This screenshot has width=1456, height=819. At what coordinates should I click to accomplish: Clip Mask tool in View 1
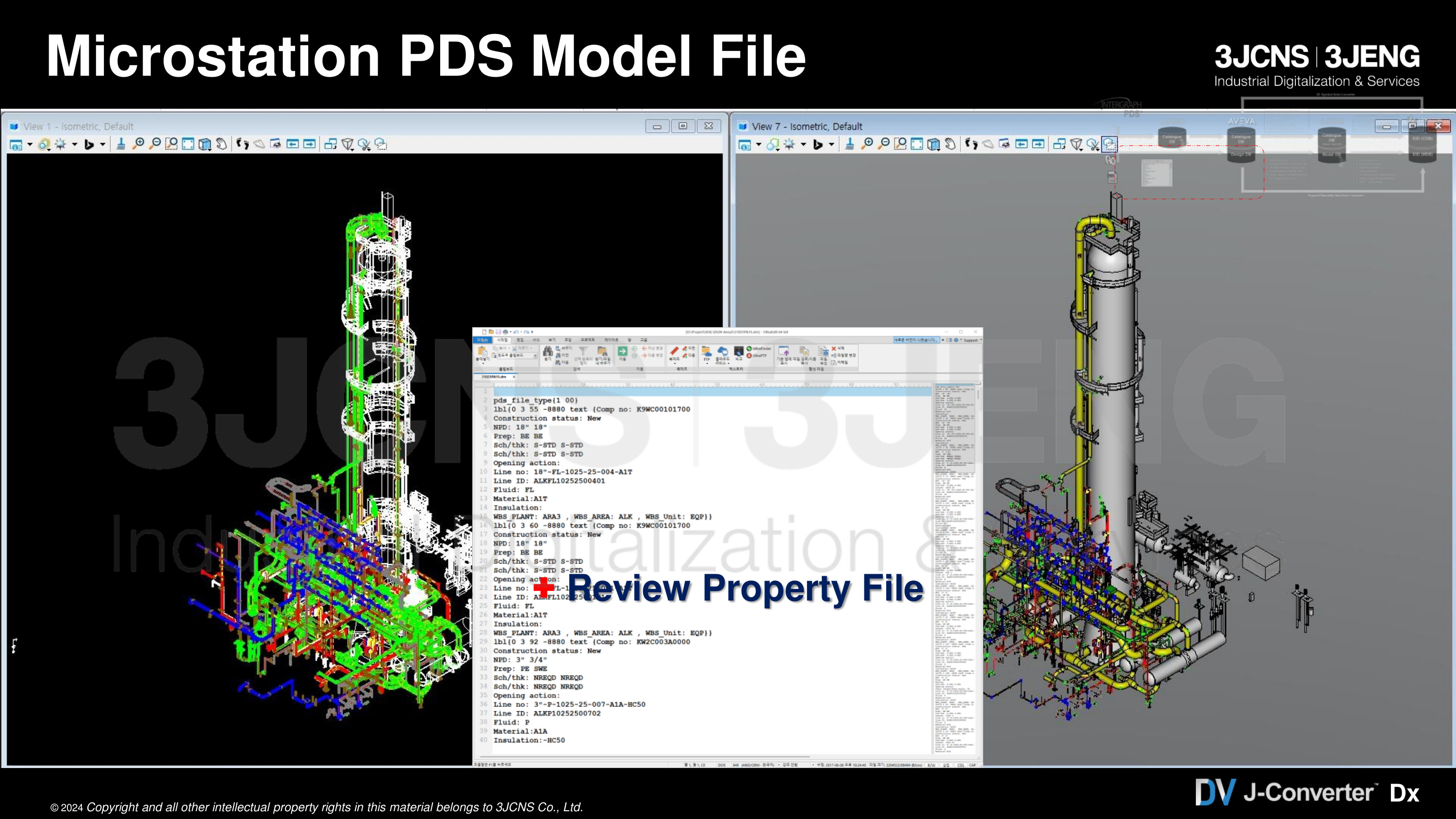[381, 145]
